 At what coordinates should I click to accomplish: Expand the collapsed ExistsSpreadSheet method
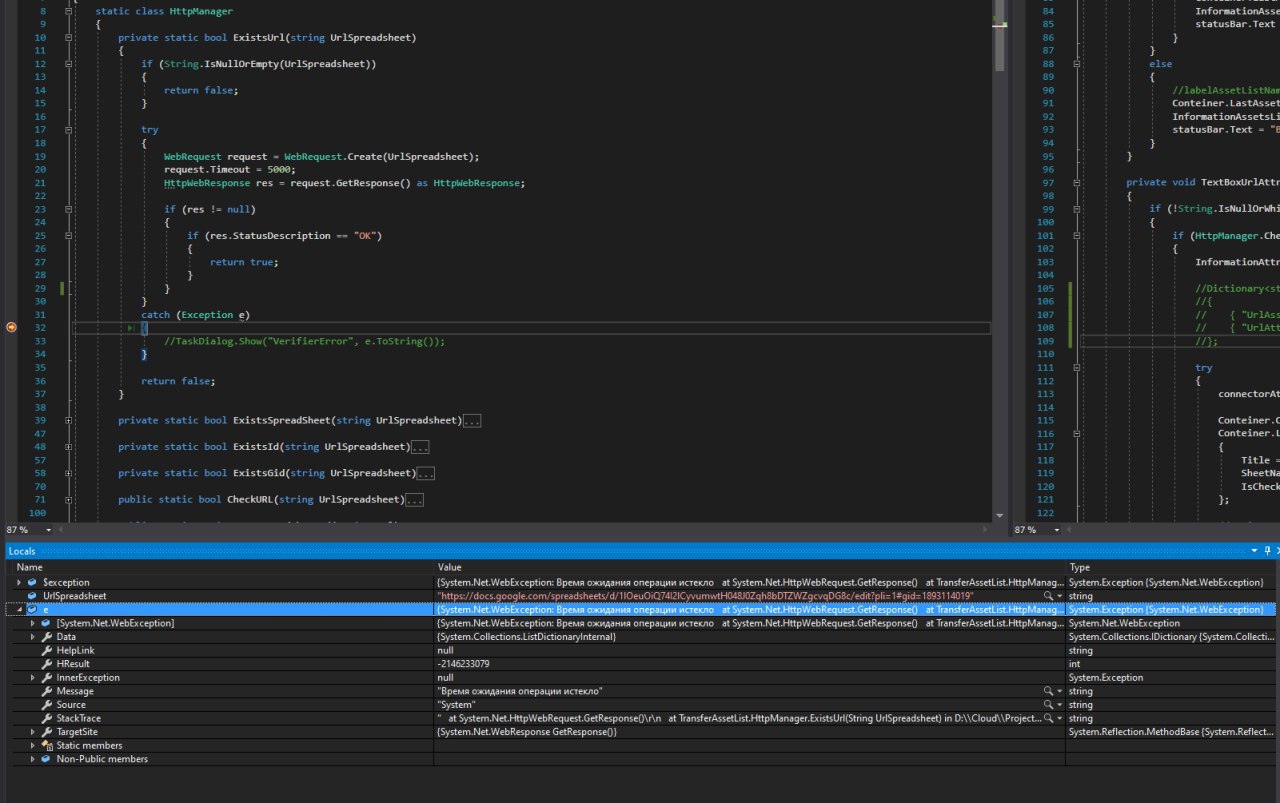pyautogui.click(x=68, y=420)
